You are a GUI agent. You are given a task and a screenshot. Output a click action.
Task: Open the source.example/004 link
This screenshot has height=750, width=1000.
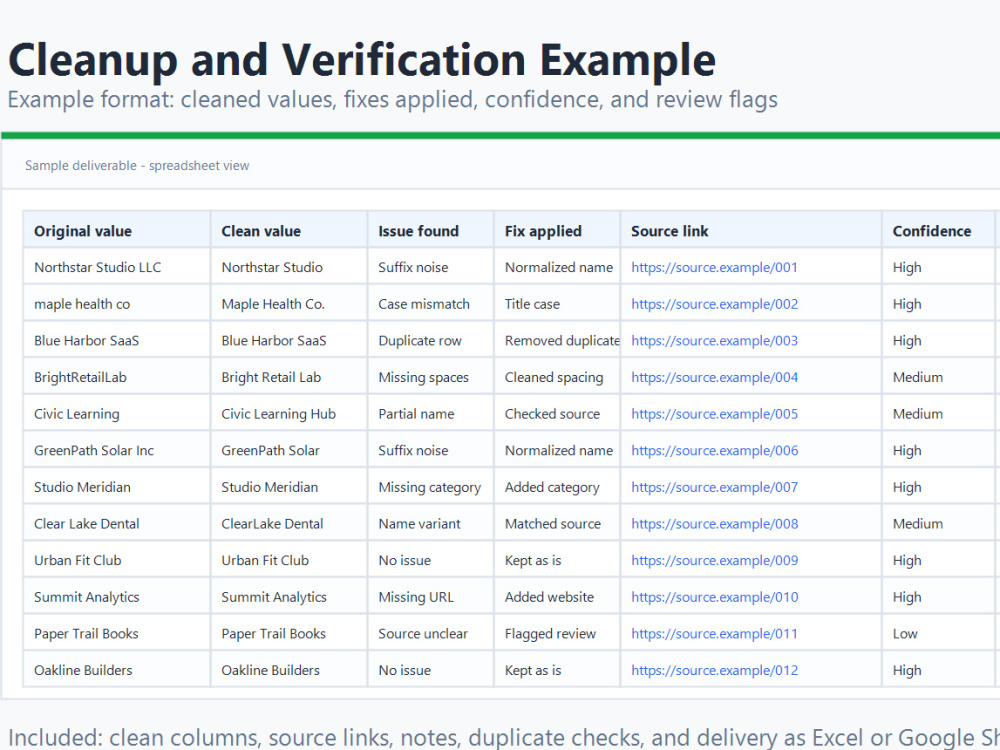714,378
